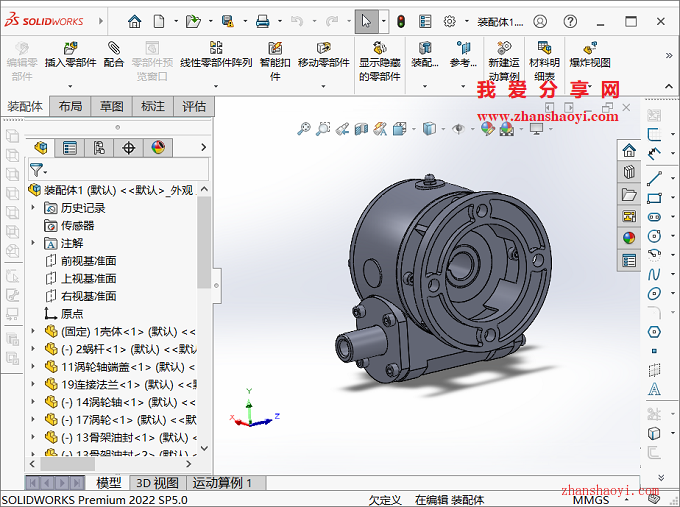Open the DisplayManager color ball tab icon
Image resolution: width=680 pixels, height=507 pixels.
click(158, 148)
